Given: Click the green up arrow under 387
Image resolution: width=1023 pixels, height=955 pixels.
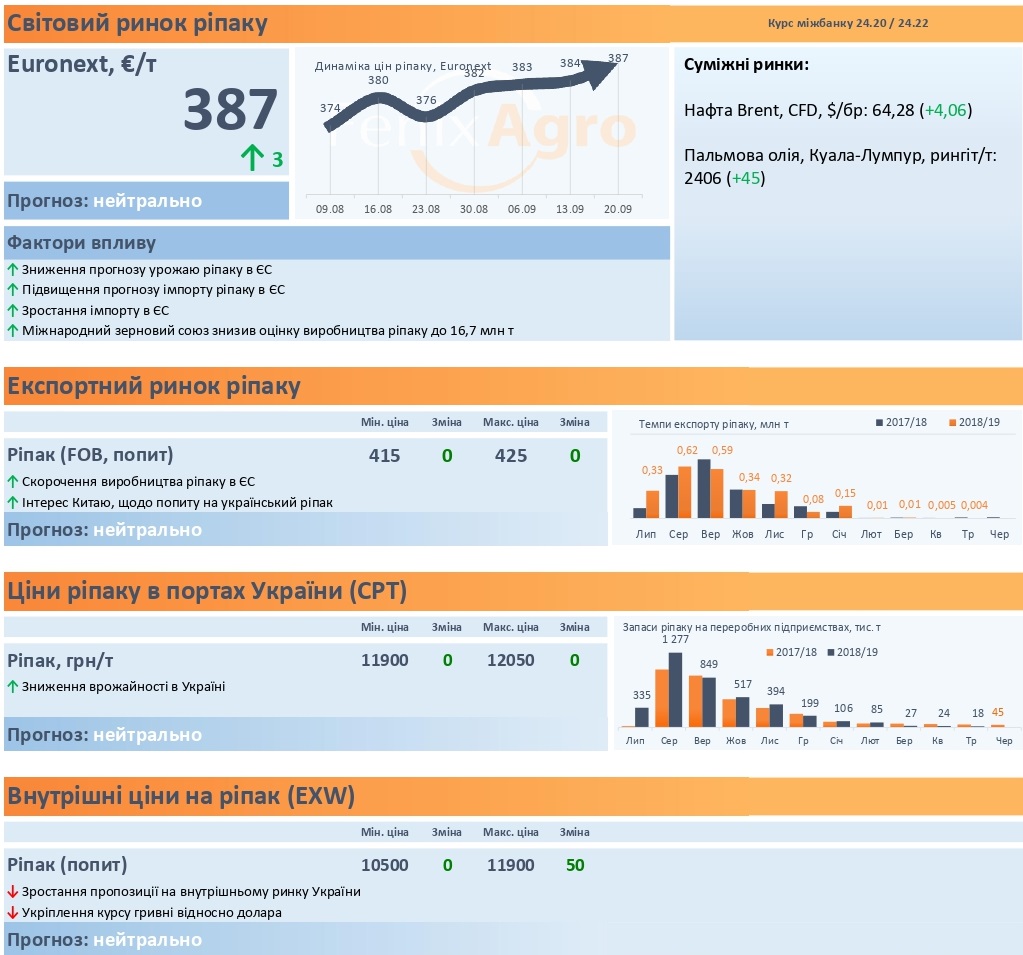Looking at the screenshot, I should pos(252,158).
